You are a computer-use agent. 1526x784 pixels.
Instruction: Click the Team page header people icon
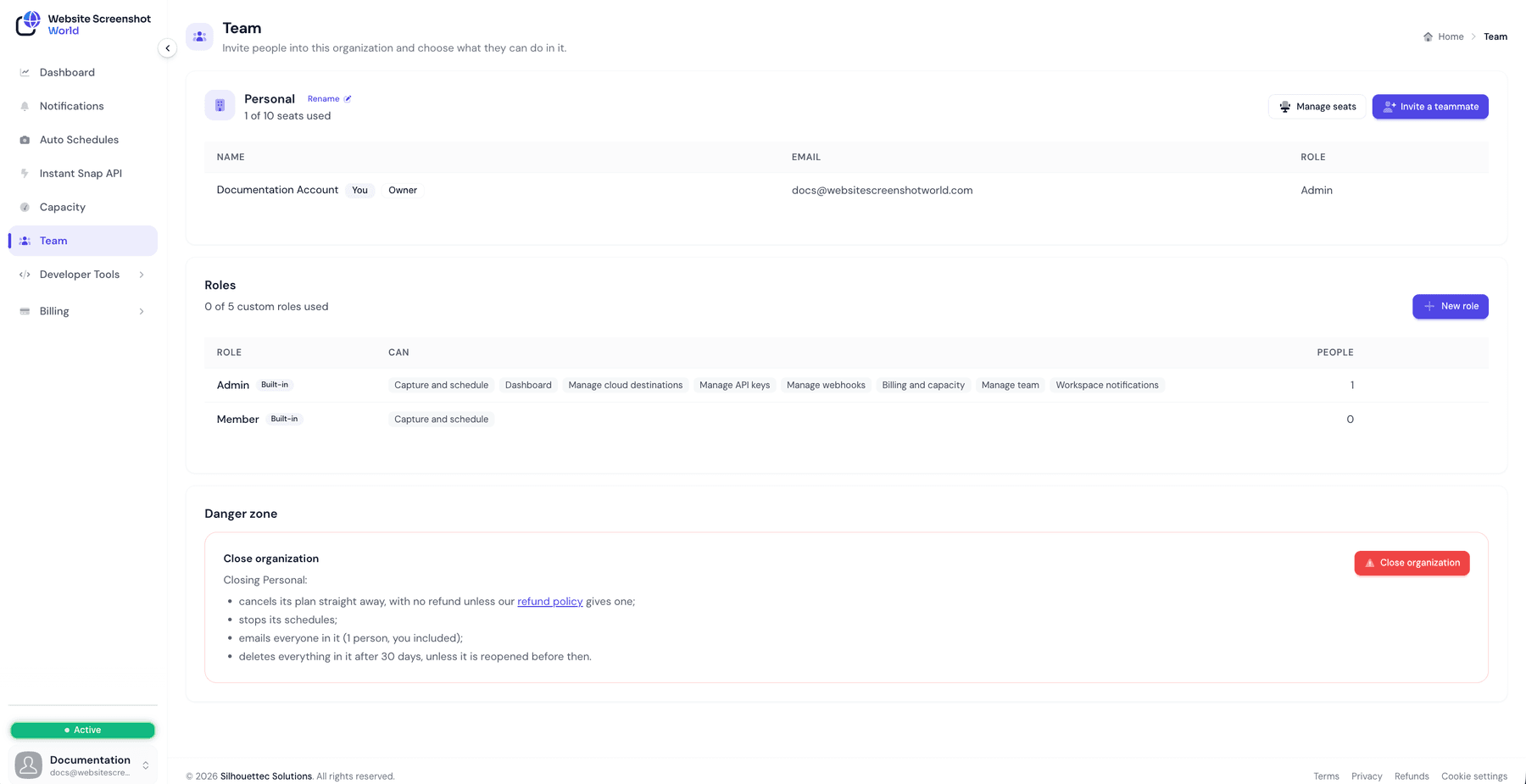(199, 36)
